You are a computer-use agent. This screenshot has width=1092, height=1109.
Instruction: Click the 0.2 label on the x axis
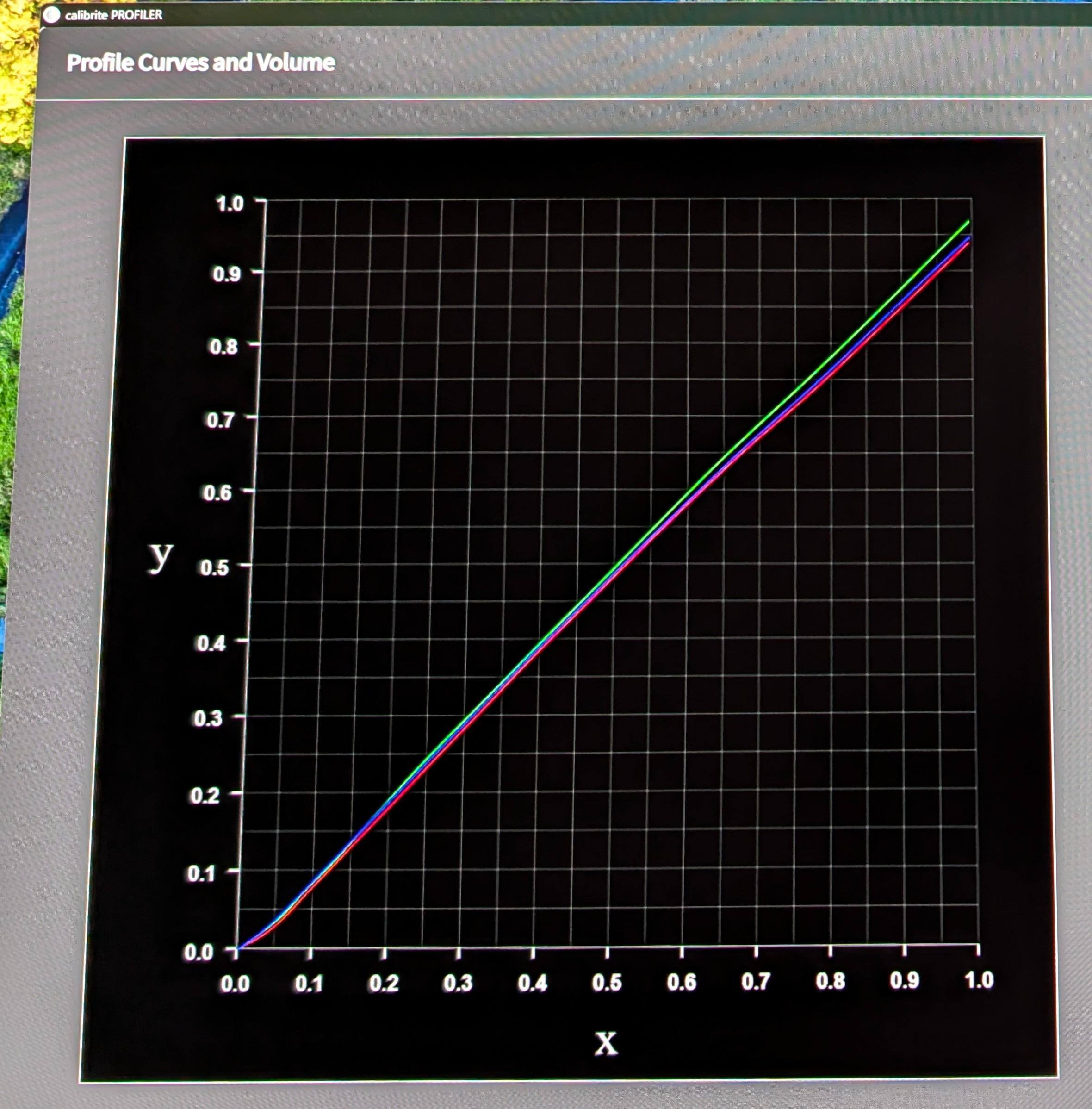(384, 984)
